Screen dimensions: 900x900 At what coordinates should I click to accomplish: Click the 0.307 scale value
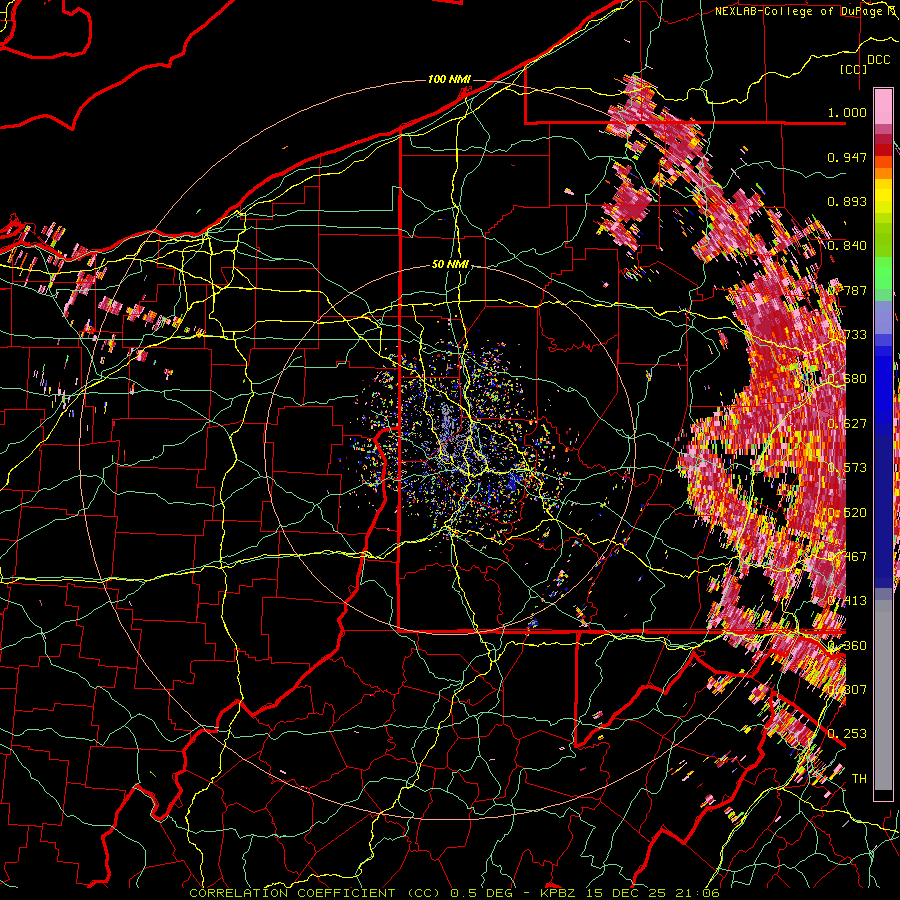(847, 690)
